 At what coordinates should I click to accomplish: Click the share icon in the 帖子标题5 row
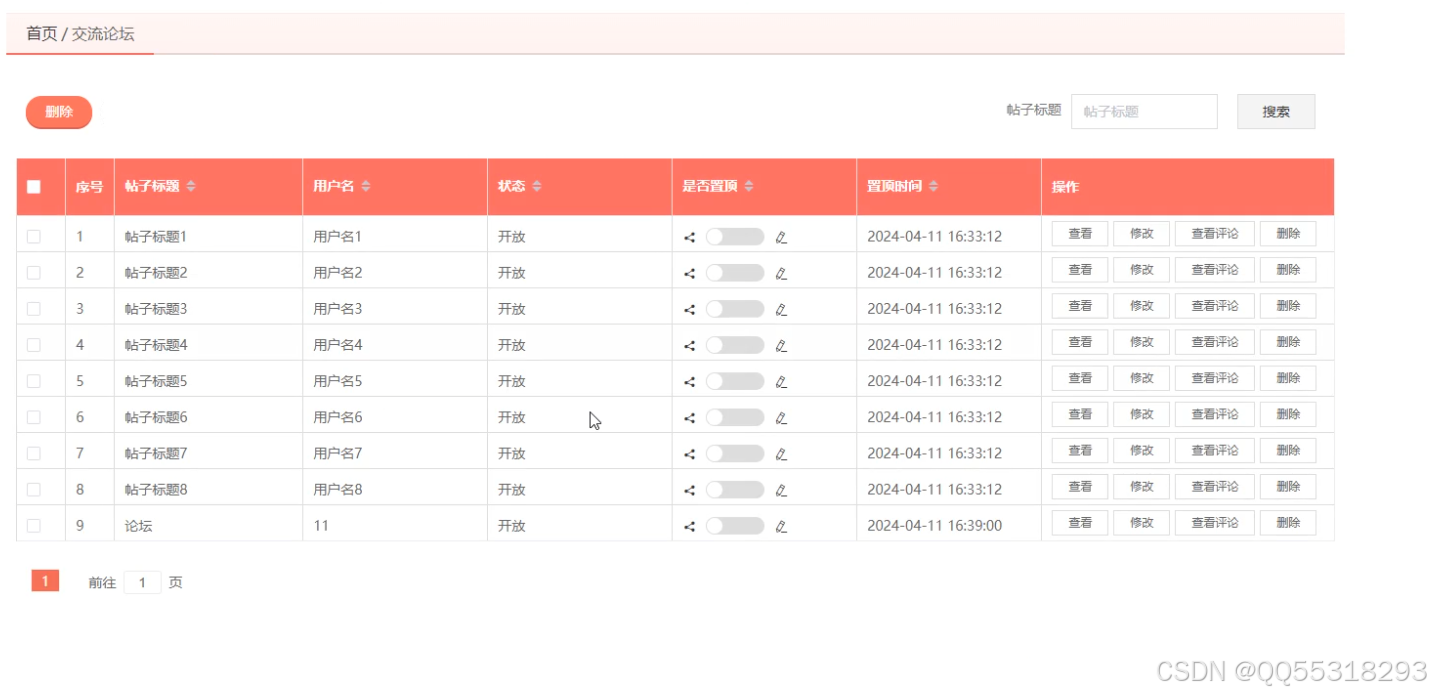click(x=689, y=381)
